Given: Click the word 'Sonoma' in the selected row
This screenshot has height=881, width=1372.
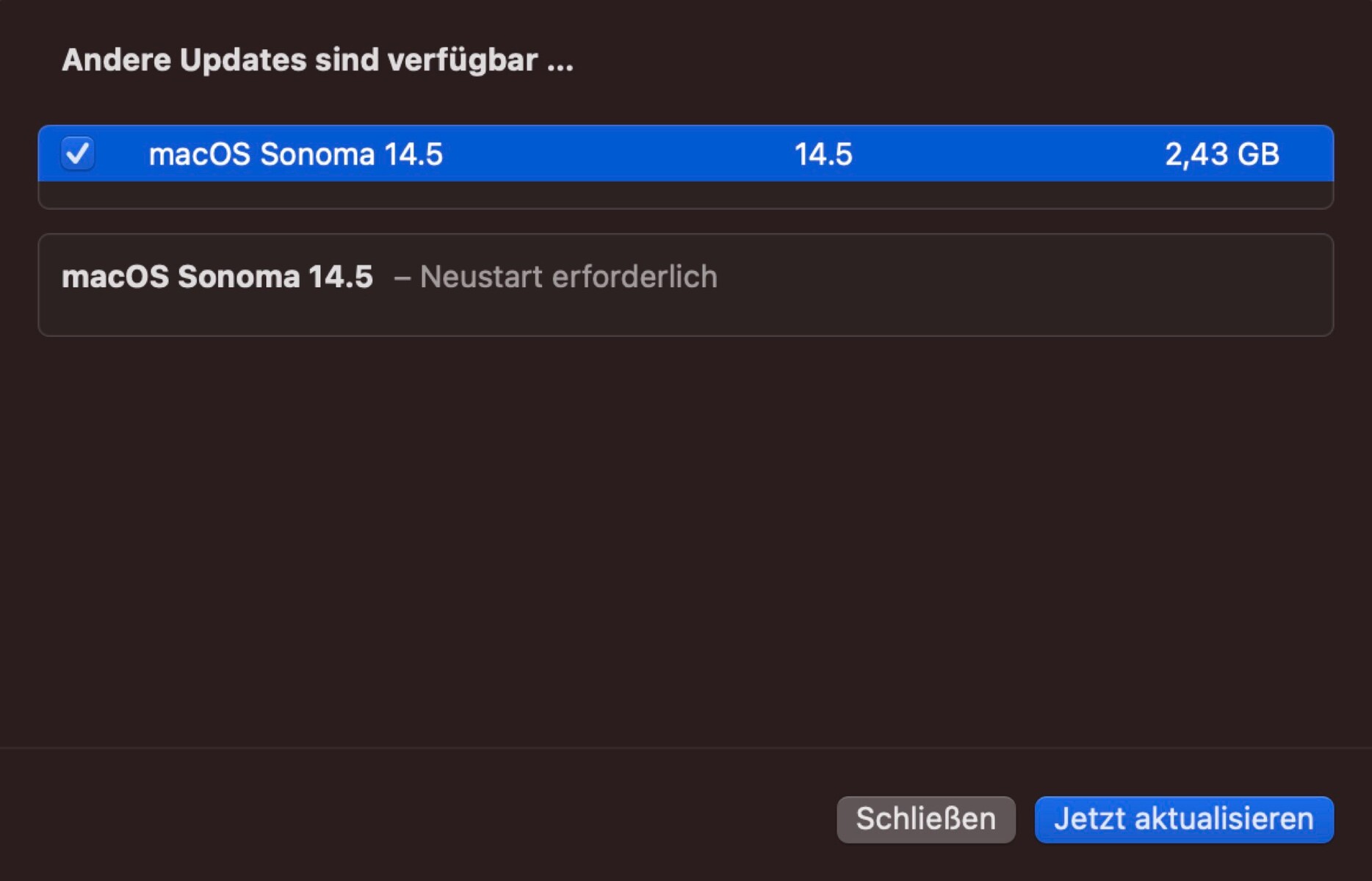Looking at the screenshot, I should point(317,154).
